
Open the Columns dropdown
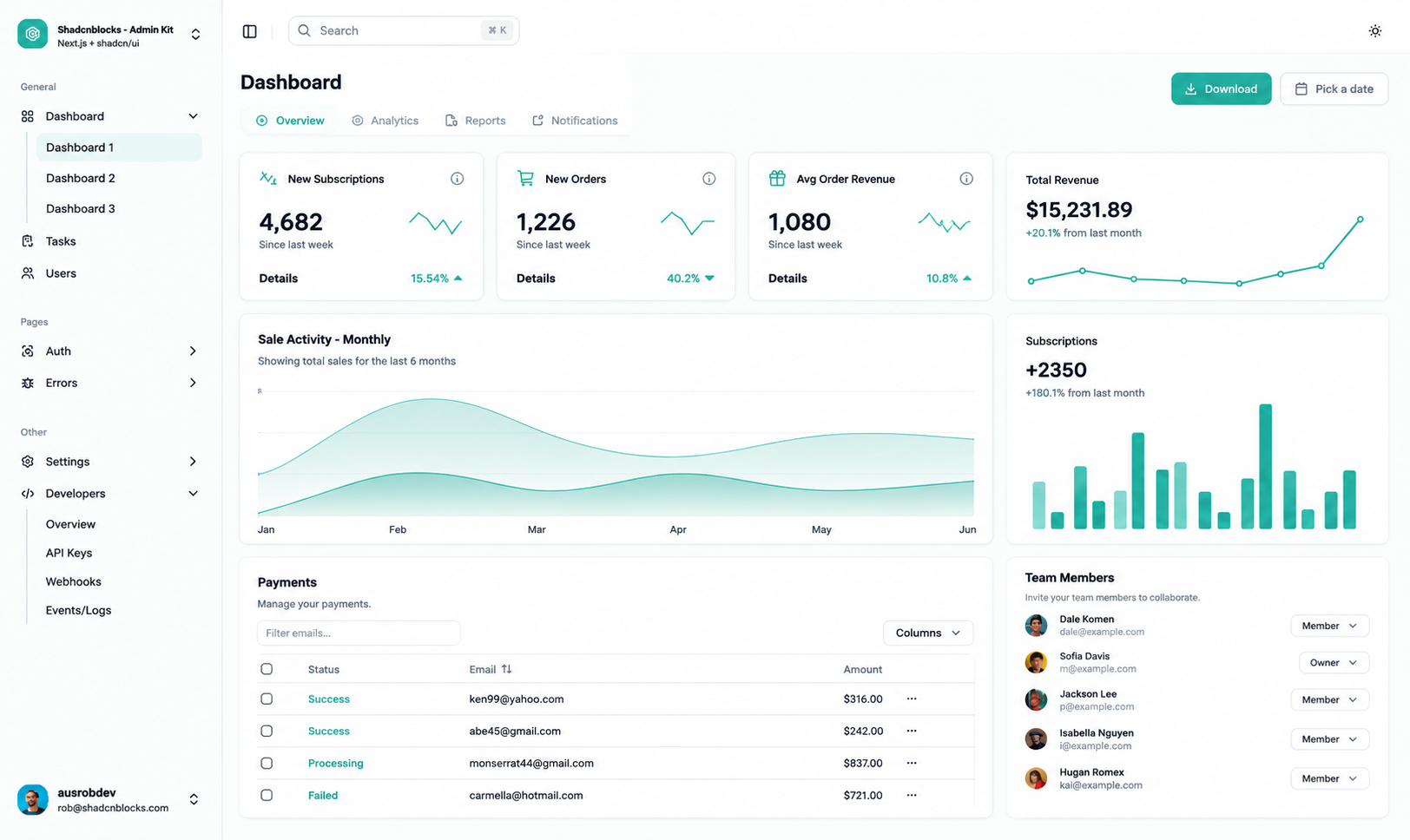928,633
